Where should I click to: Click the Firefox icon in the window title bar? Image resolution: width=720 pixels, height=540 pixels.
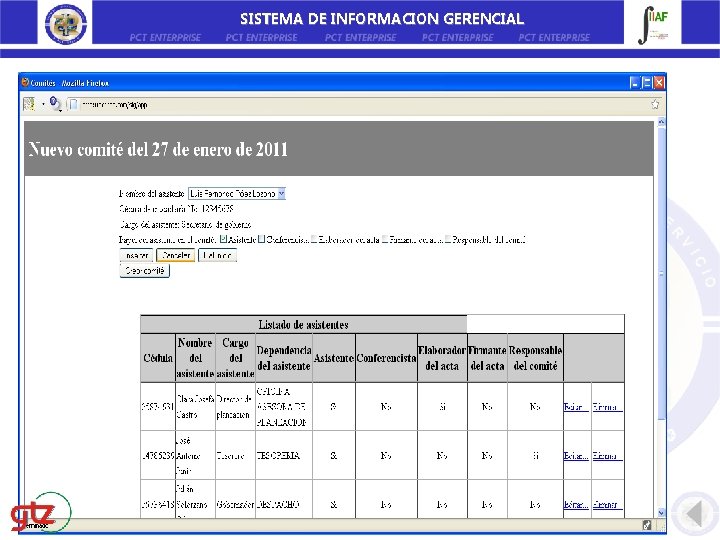25,82
